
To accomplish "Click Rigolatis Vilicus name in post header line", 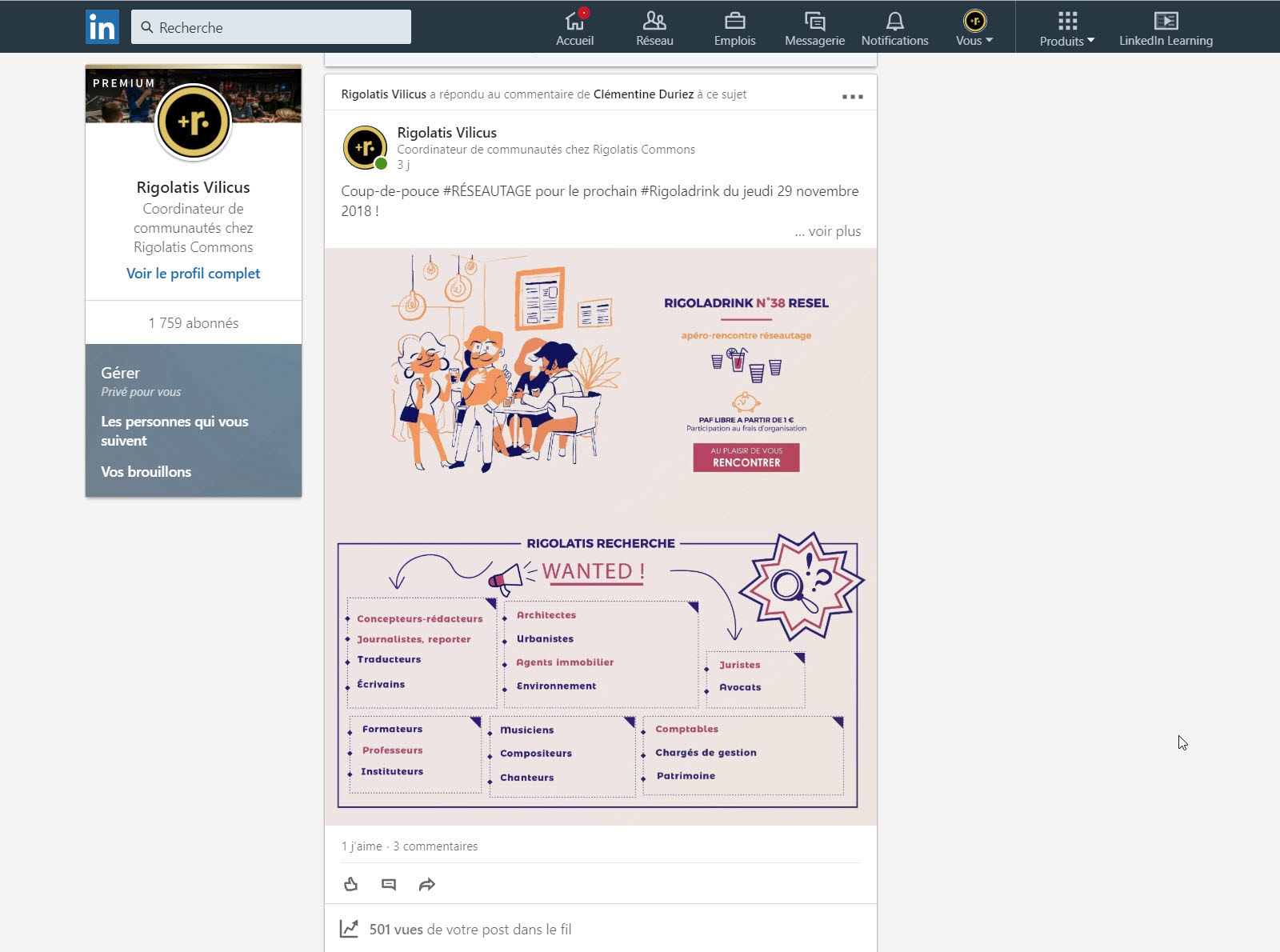I will click(x=384, y=94).
